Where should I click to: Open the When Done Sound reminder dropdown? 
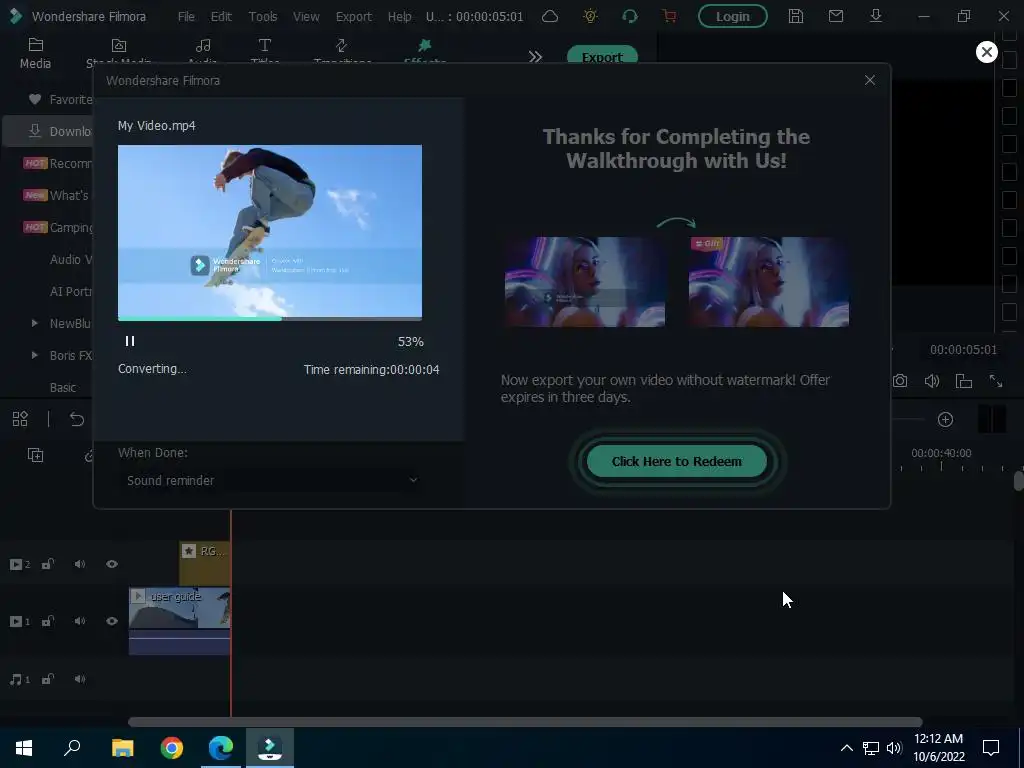[272, 480]
